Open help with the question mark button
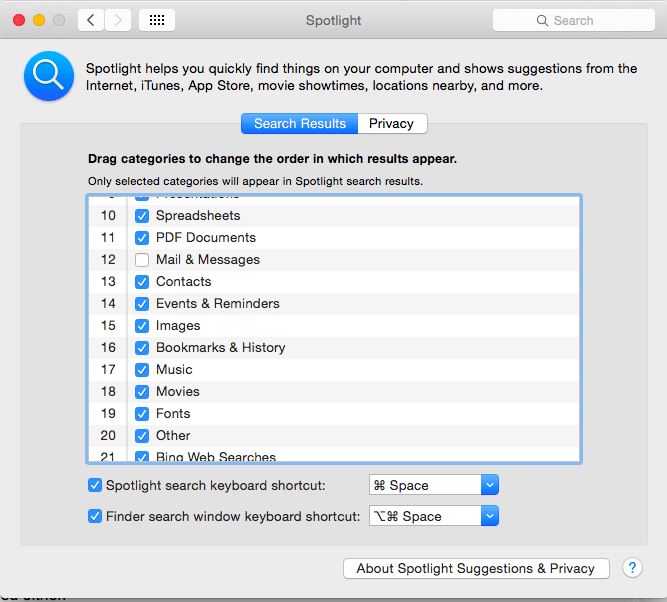Image resolution: width=667 pixels, height=602 pixels. 632,568
